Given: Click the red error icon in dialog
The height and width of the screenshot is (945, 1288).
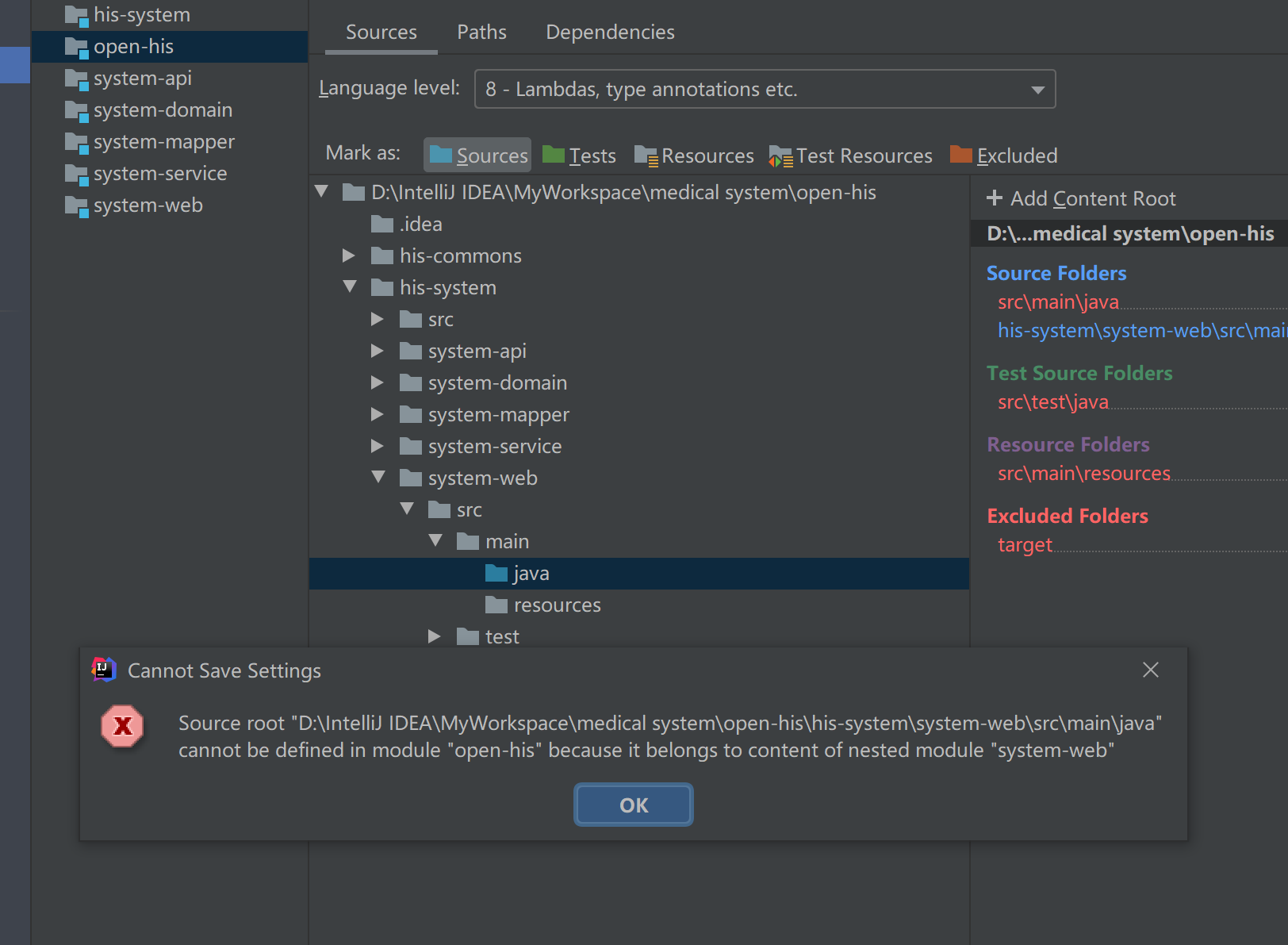Looking at the screenshot, I should [122, 726].
